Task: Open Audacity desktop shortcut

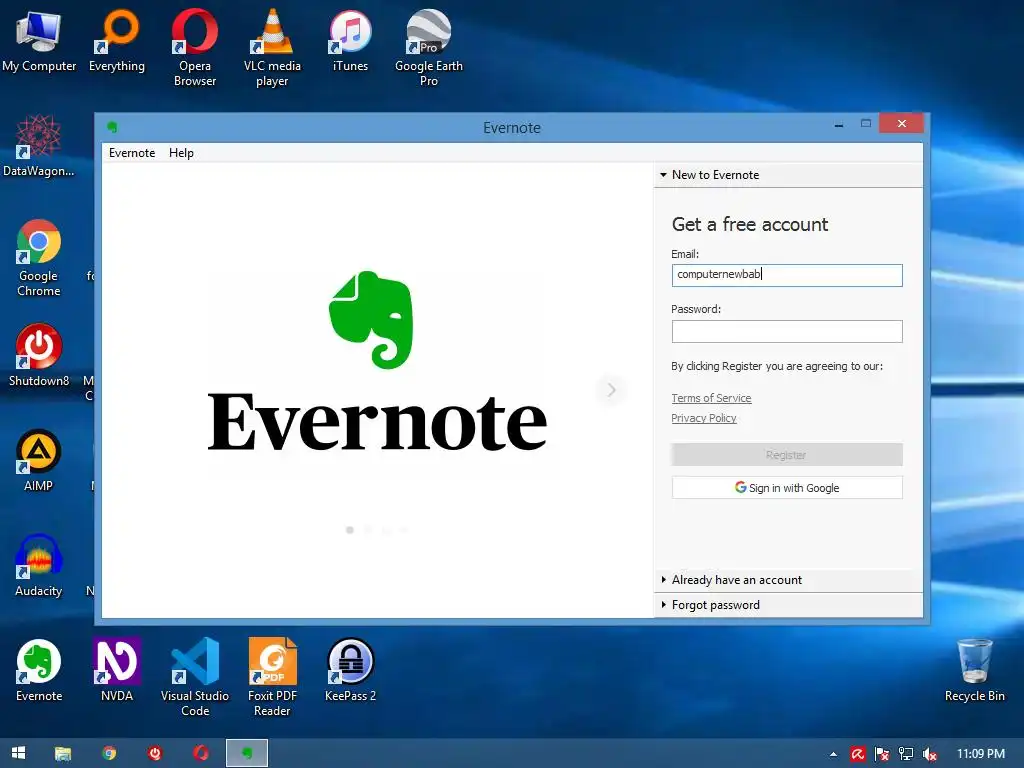Action: [x=39, y=565]
